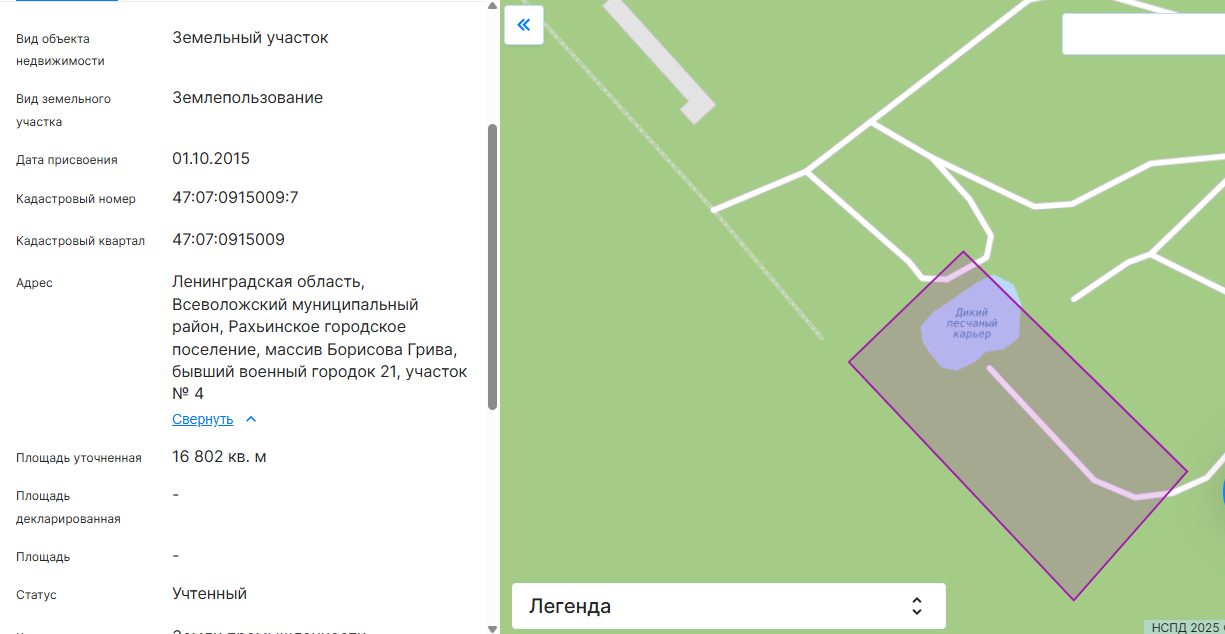Click the status value Учтенный

209,594
